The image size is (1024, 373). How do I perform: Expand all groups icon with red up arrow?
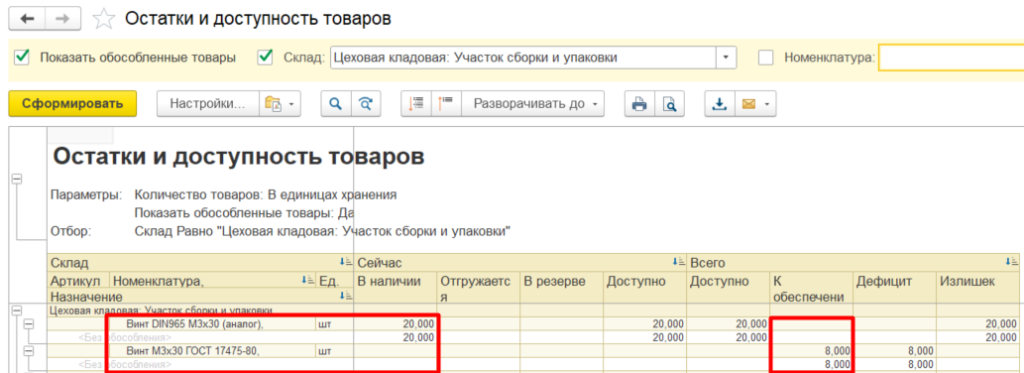pos(446,104)
